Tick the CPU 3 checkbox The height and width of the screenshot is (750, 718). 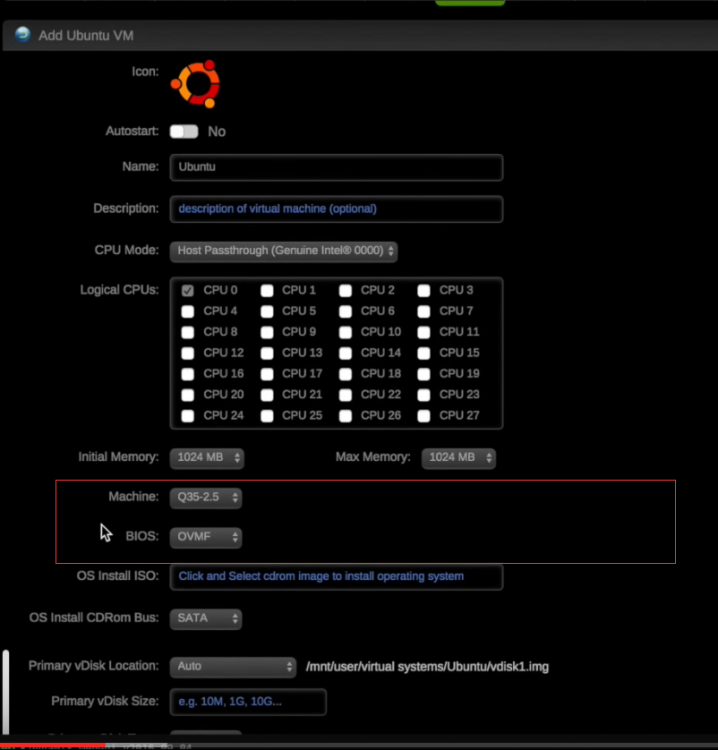pyautogui.click(x=424, y=290)
